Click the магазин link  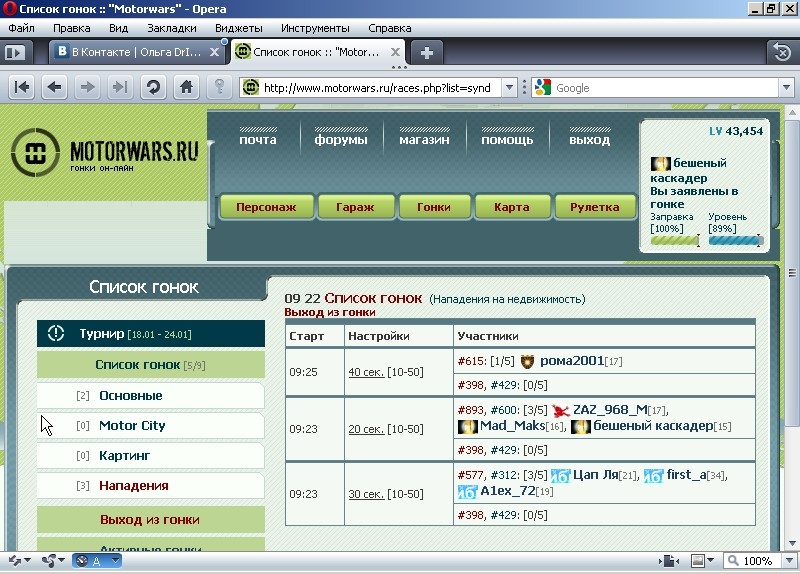pyautogui.click(x=424, y=140)
